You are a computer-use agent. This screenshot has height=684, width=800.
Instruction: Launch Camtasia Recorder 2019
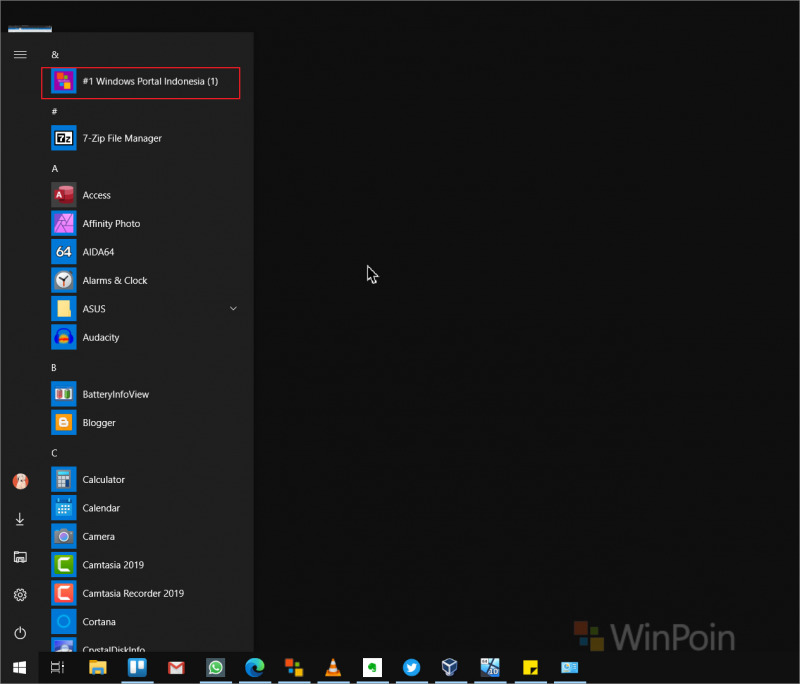point(144,594)
